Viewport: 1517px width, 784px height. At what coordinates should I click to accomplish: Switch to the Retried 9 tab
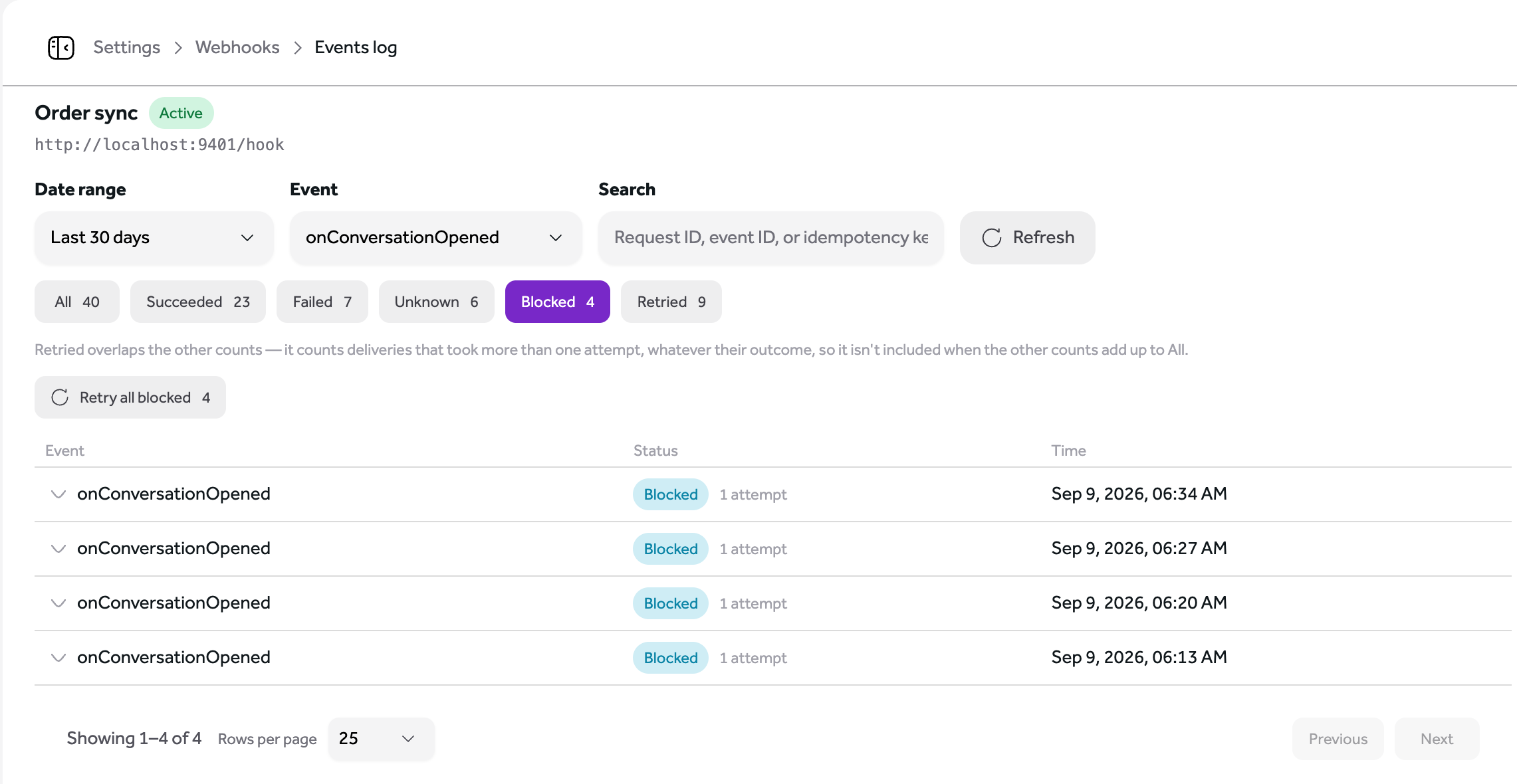click(x=671, y=302)
